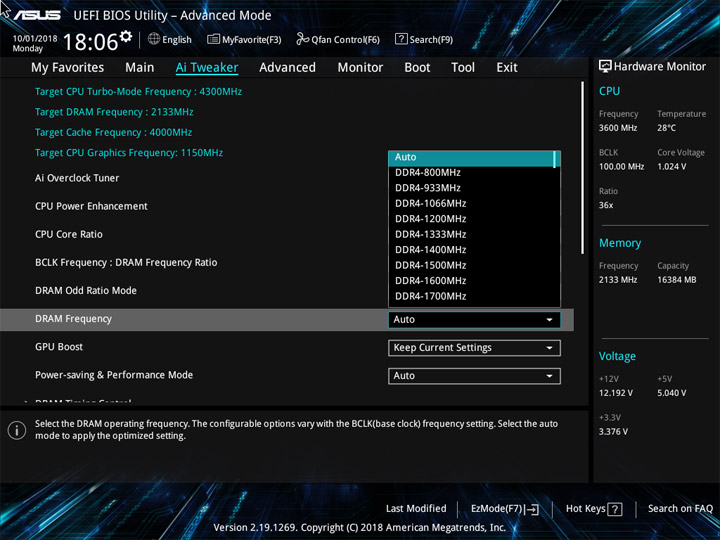Select DDR4-1500MHz option
Image resolution: width=720 pixels, height=540 pixels.
(x=471, y=265)
